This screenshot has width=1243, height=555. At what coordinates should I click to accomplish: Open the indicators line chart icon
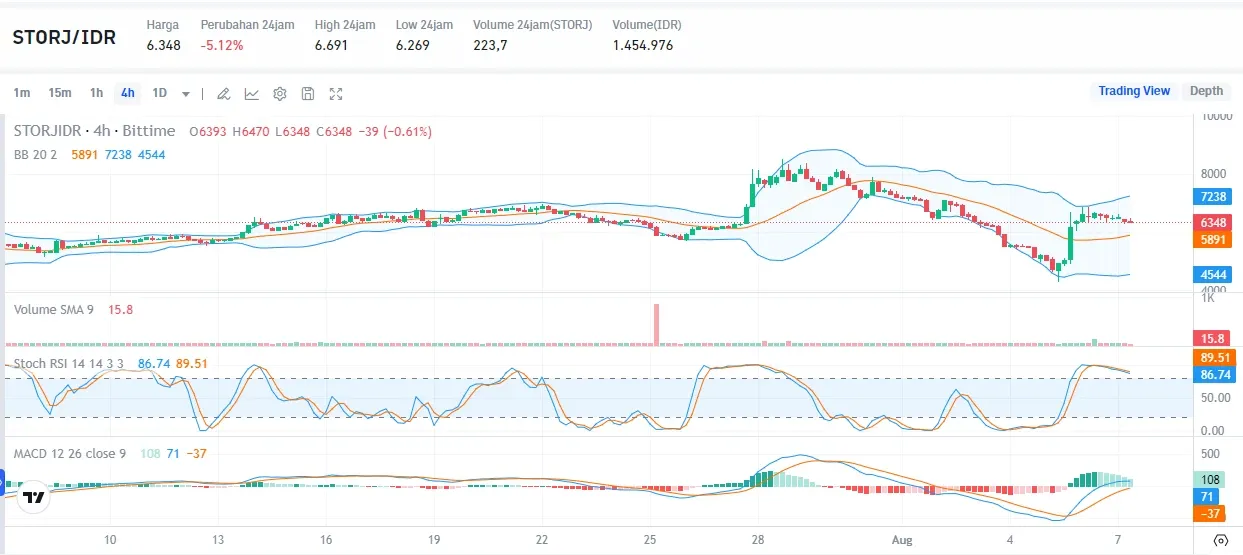252,94
